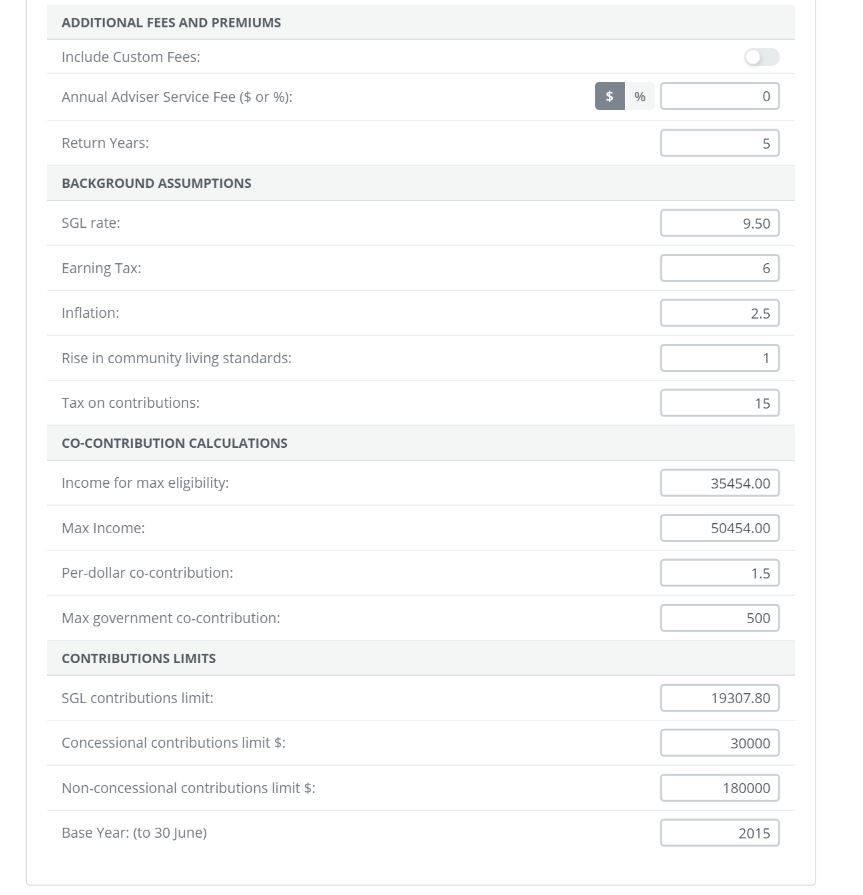Edit the Return Years field
The image size is (863, 895).
pos(719,143)
